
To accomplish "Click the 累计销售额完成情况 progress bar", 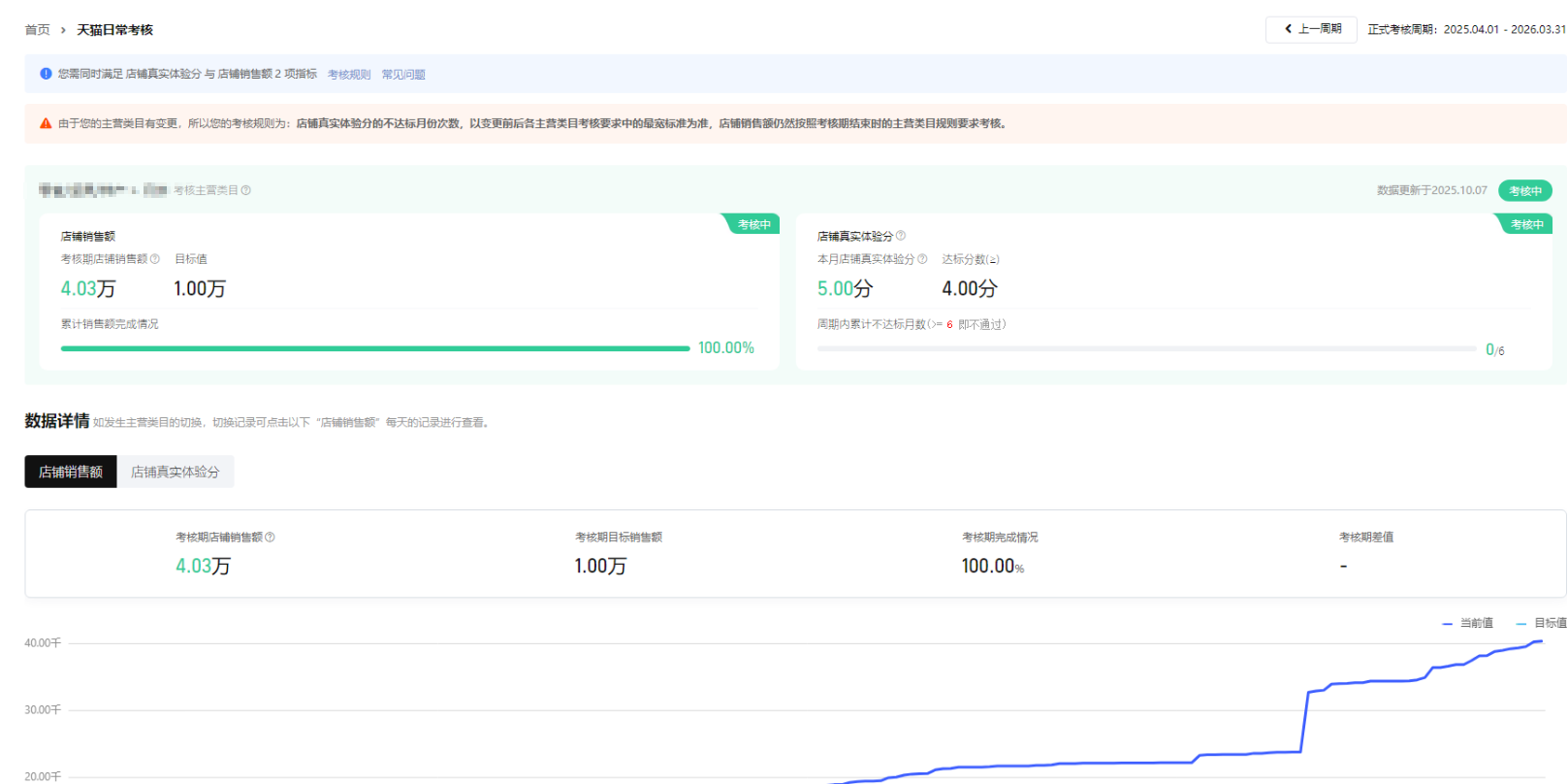I will coord(375,348).
